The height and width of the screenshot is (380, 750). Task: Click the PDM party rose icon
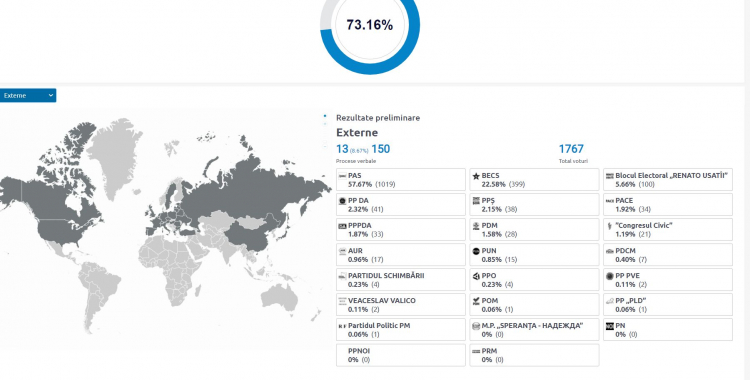pyautogui.click(x=475, y=226)
